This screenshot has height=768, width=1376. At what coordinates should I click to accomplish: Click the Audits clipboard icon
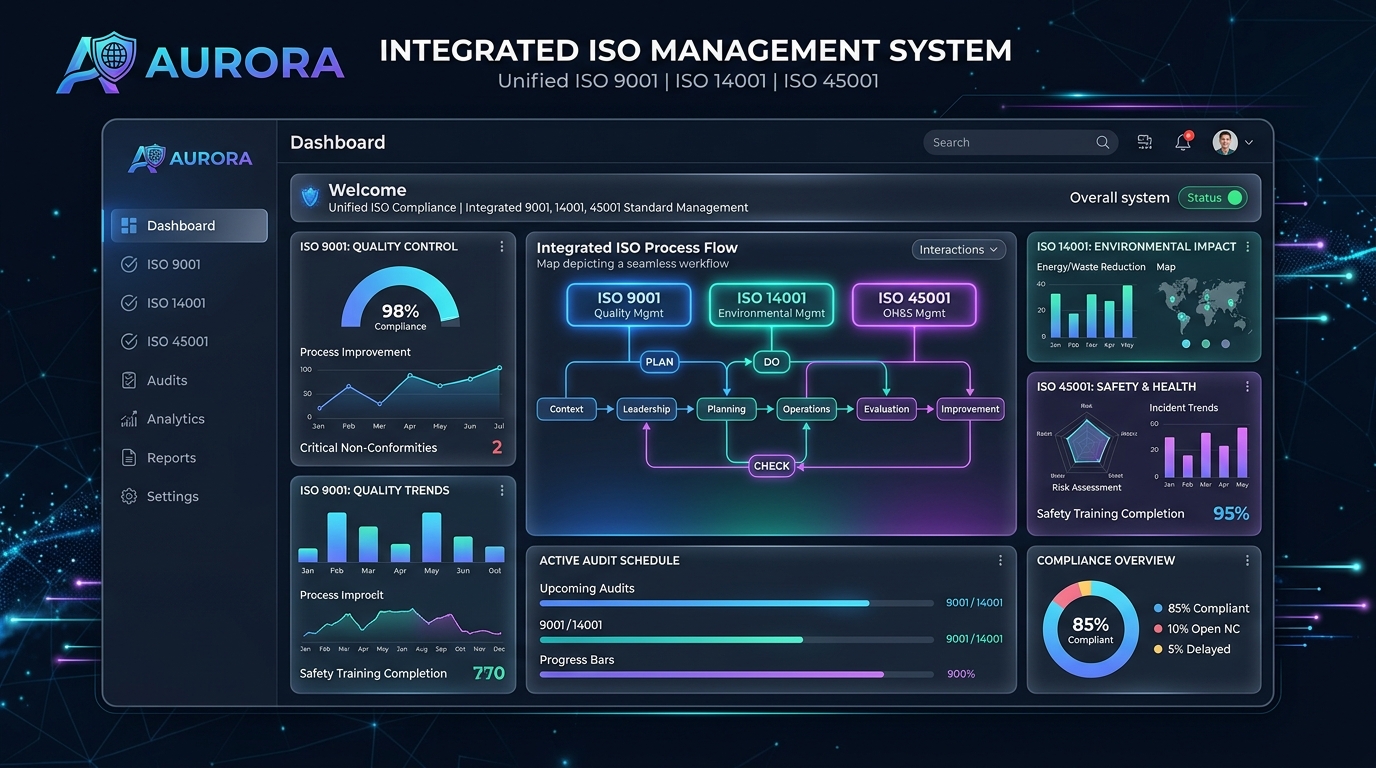128,380
